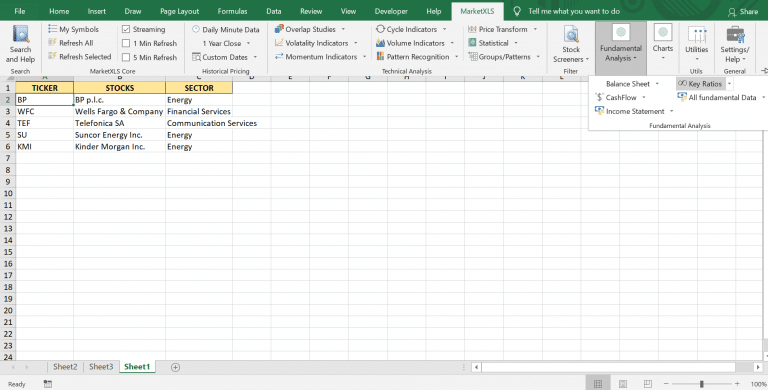768x390 pixels.
Task: Expand Overlap Studies dropdown arrow
Action: pos(343,29)
